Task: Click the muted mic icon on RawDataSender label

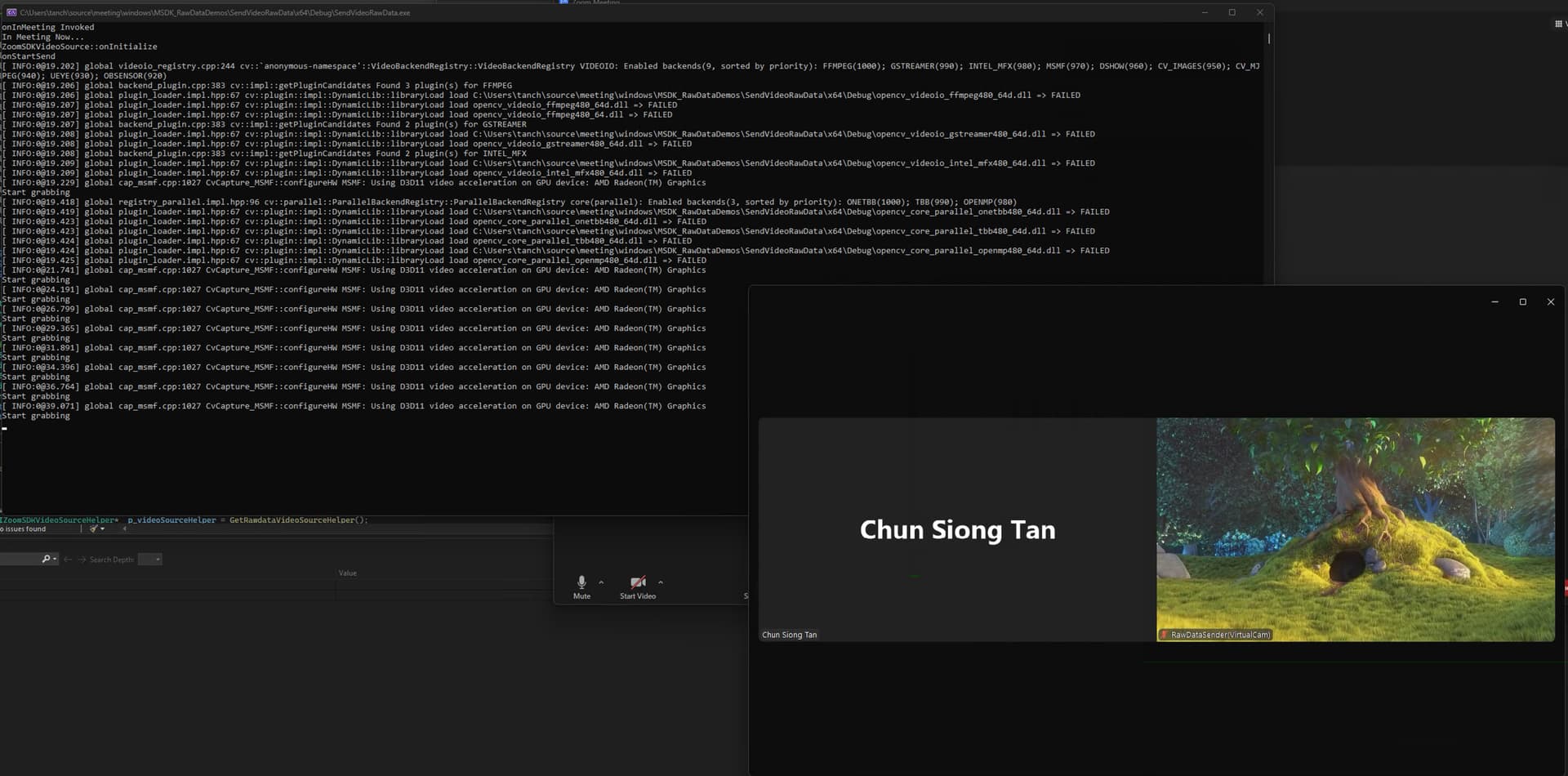Action: coord(1164,635)
